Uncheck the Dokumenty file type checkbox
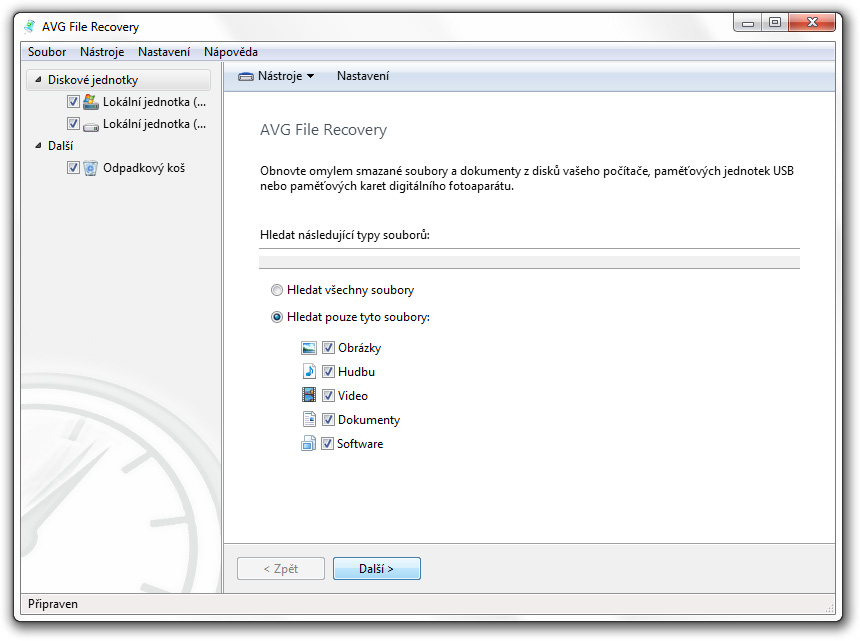 (x=328, y=419)
